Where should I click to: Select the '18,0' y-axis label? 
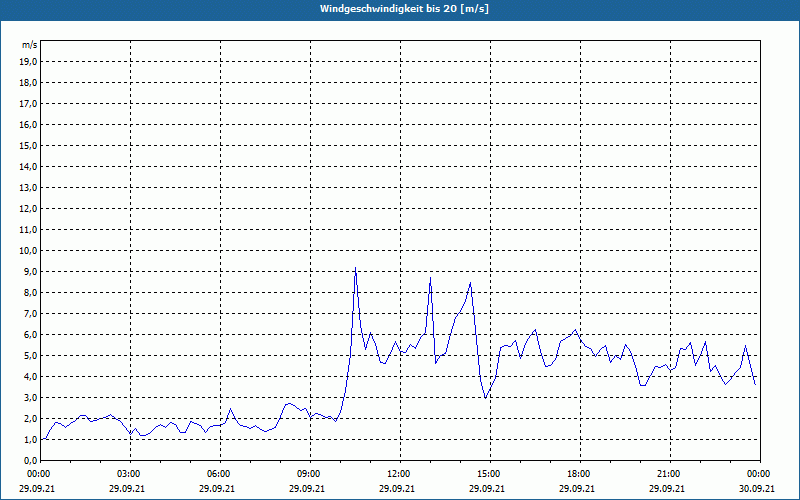click(x=29, y=83)
